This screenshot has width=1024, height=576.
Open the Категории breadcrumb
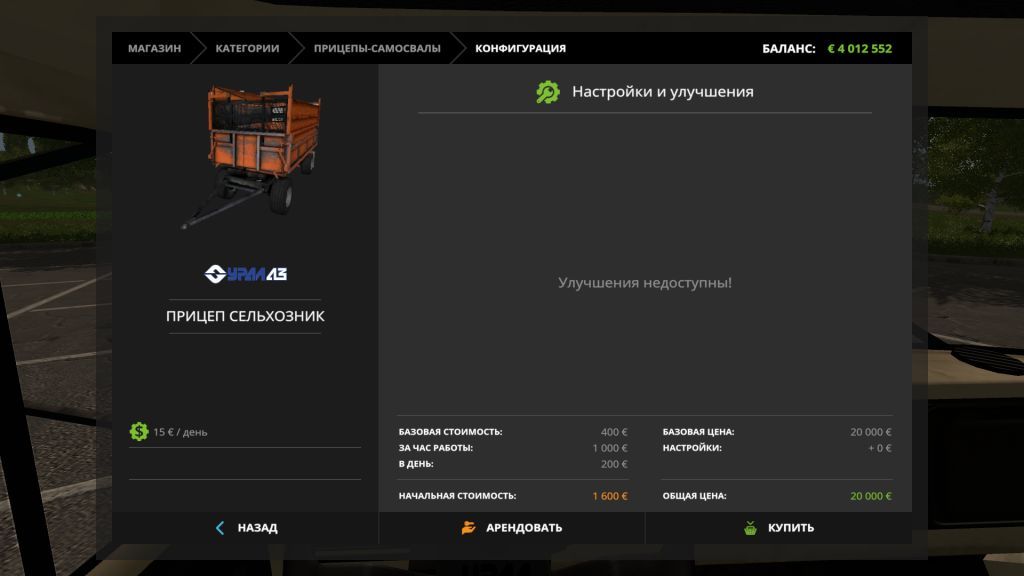(247, 48)
